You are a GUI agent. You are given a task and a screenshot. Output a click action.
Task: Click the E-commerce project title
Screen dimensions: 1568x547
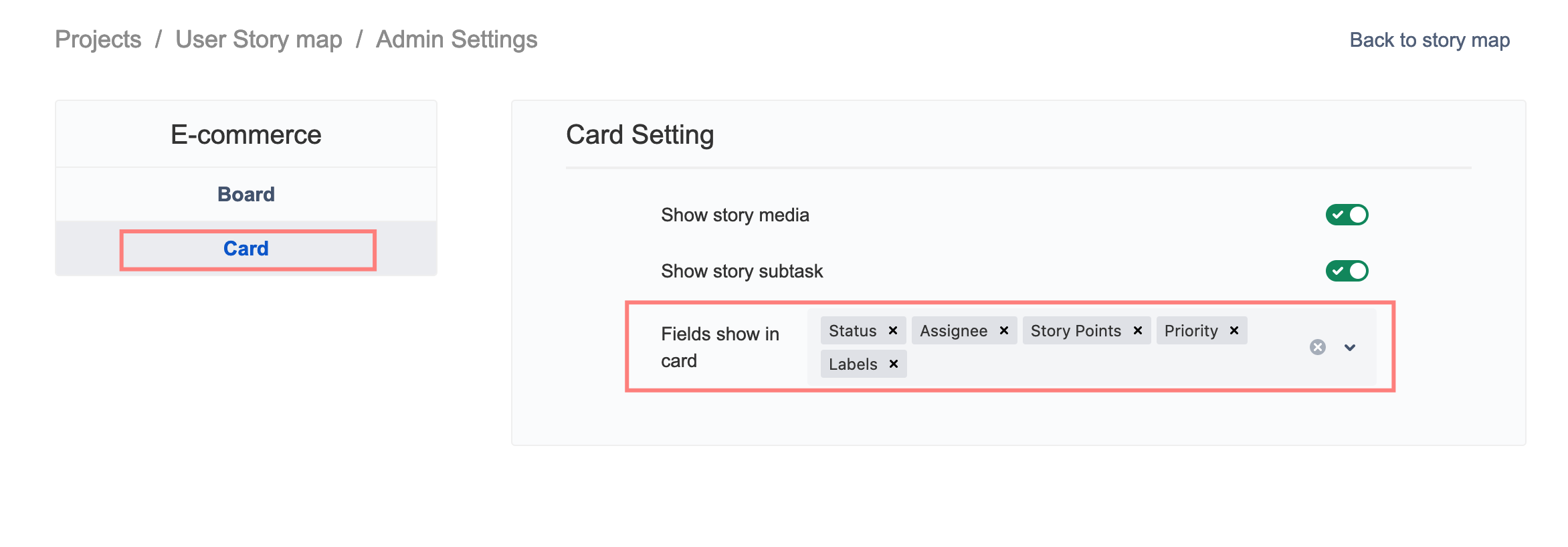pos(246,135)
